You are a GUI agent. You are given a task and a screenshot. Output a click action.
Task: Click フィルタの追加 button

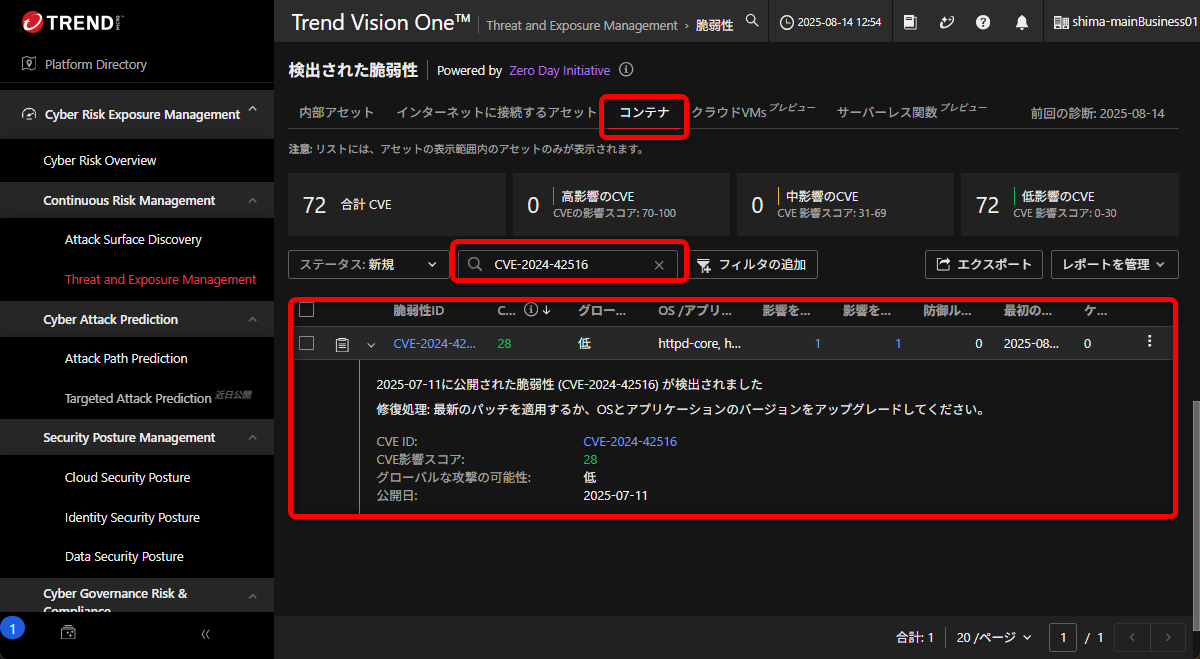click(x=755, y=264)
